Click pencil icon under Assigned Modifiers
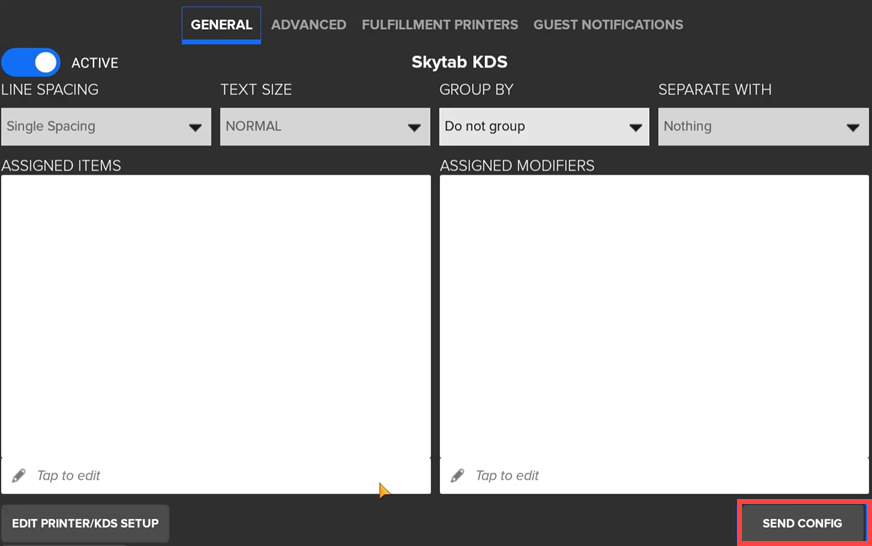Image resolution: width=872 pixels, height=546 pixels. point(458,476)
